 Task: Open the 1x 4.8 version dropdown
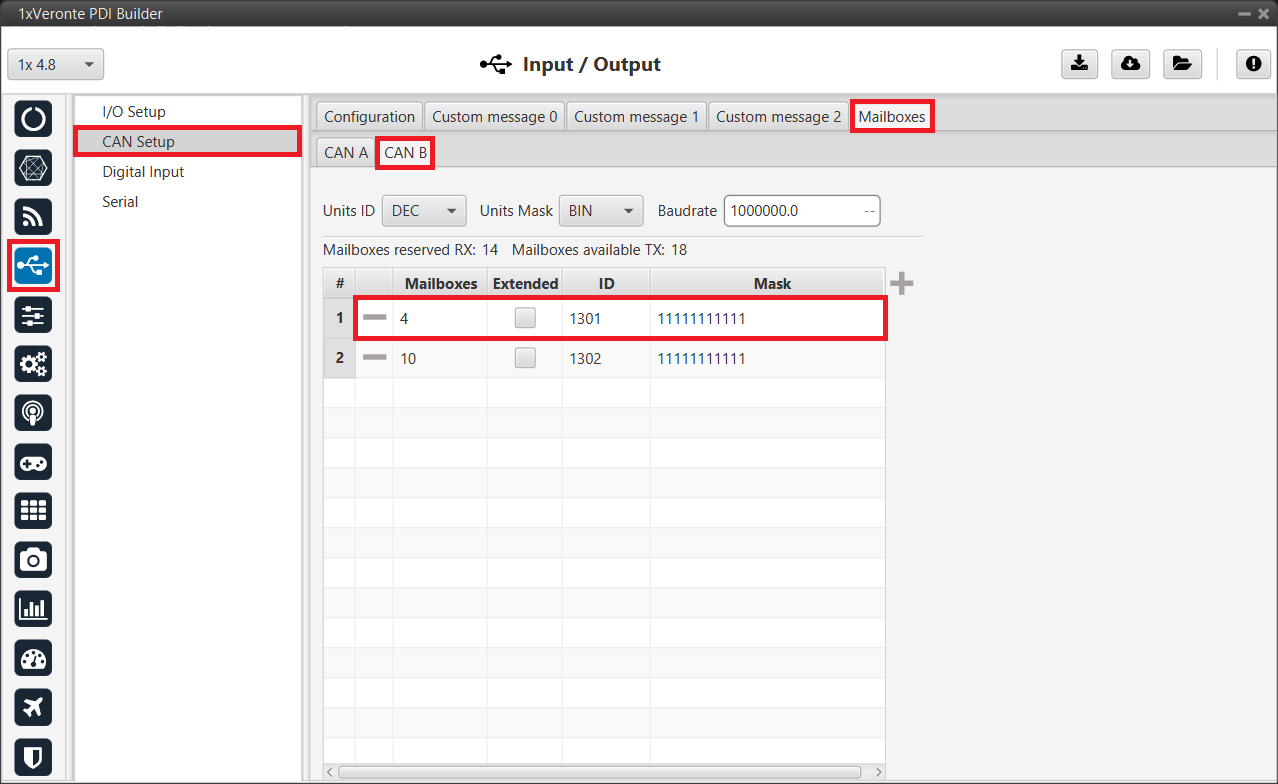pos(56,65)
